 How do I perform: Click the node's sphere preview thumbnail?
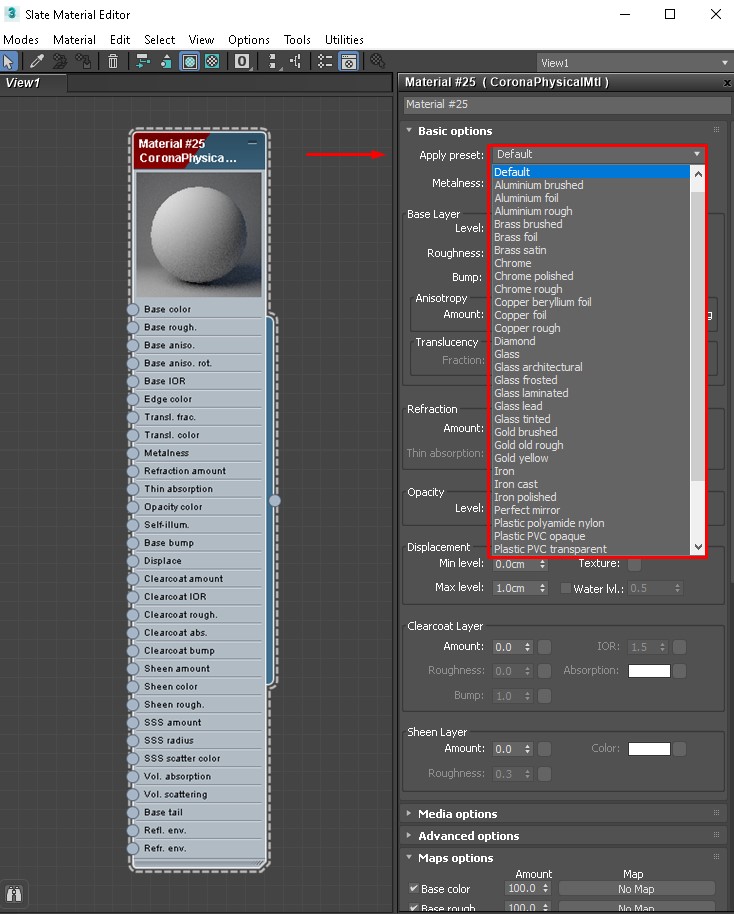click(x=199, y=235)
